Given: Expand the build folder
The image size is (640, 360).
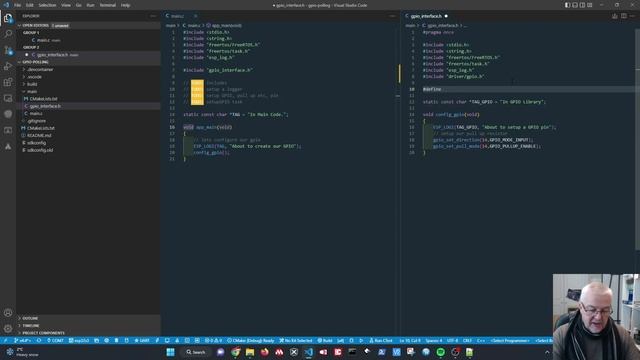Looking at the screenshot, I should 32,84.
